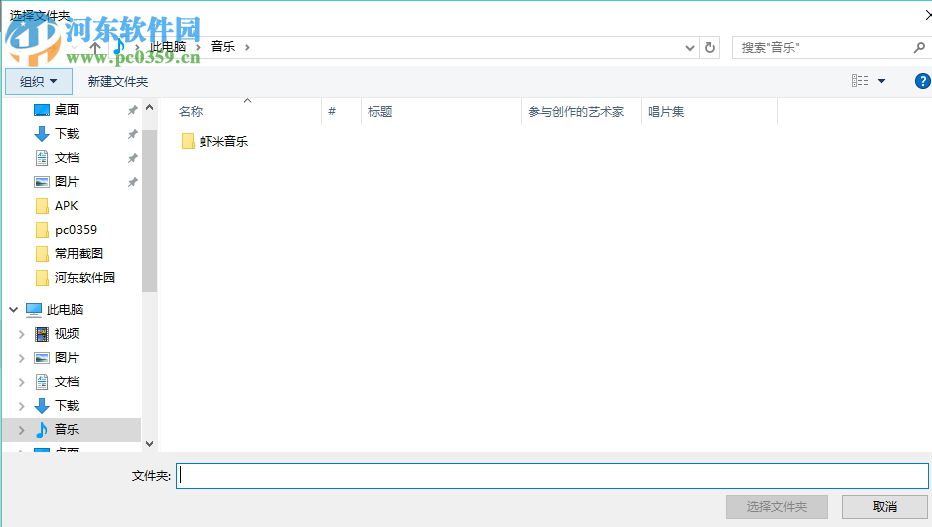
Task: Click the 音乐 breadcrumb in address bar
Action: click(223, 46)
